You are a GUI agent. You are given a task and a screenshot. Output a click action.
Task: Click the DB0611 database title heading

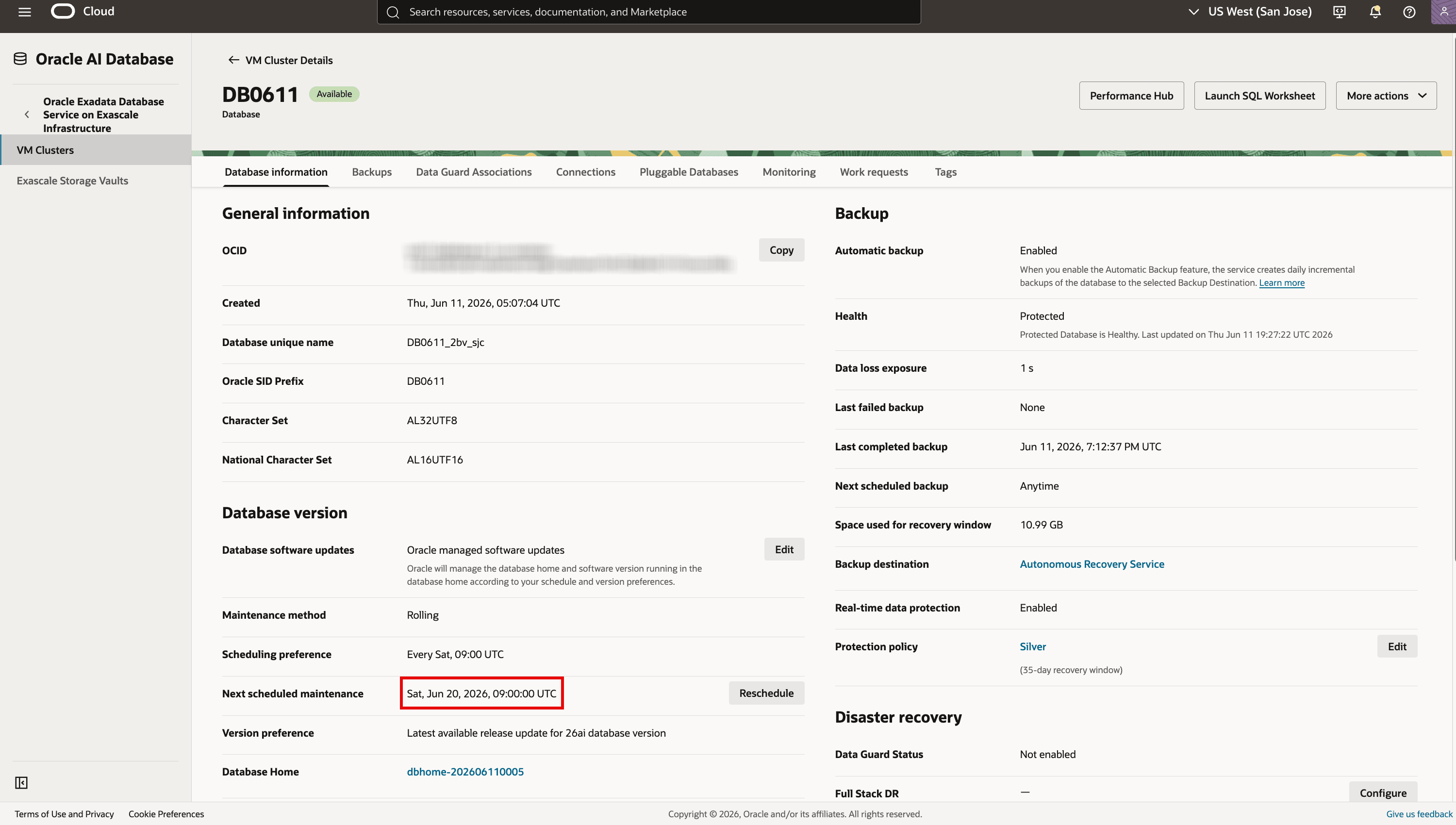pos(260,94)
